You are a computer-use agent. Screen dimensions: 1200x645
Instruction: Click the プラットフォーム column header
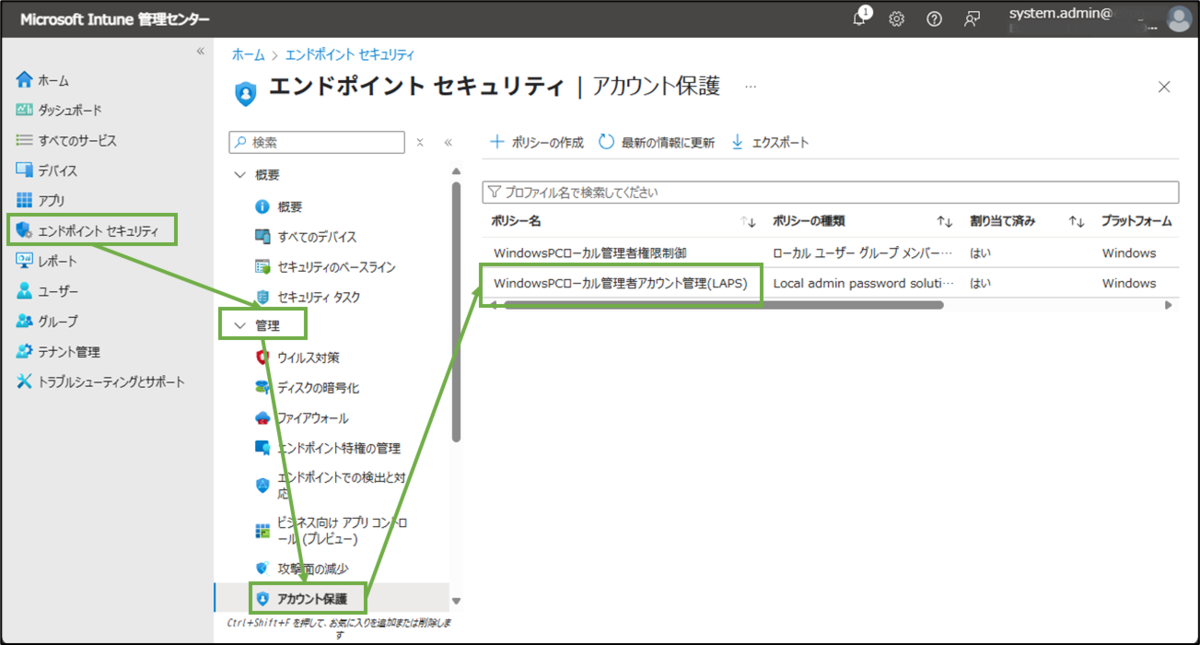tap(1139, 221)
